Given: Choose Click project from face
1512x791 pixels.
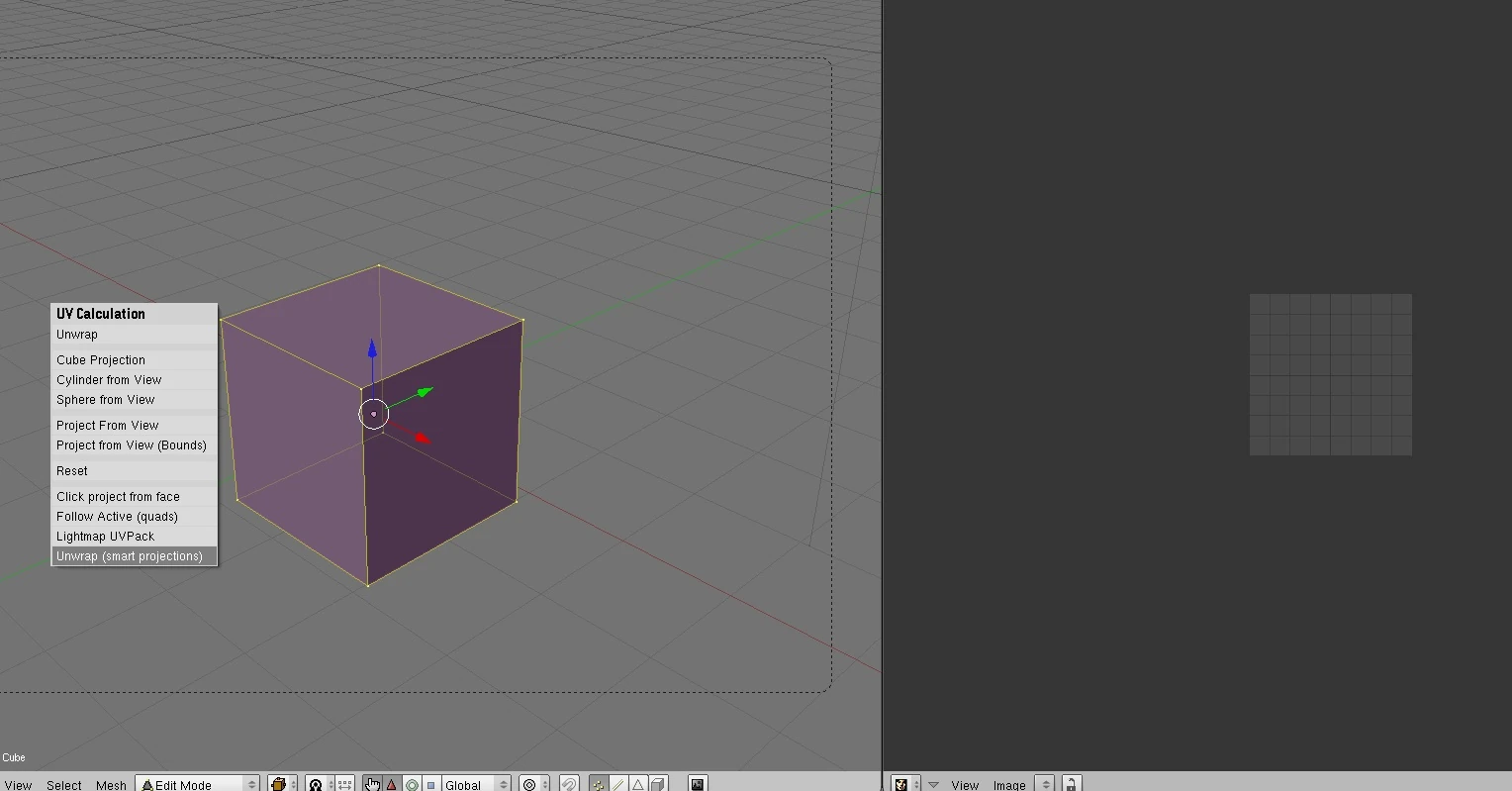Looking at the screenshot, I should (135, 497).
